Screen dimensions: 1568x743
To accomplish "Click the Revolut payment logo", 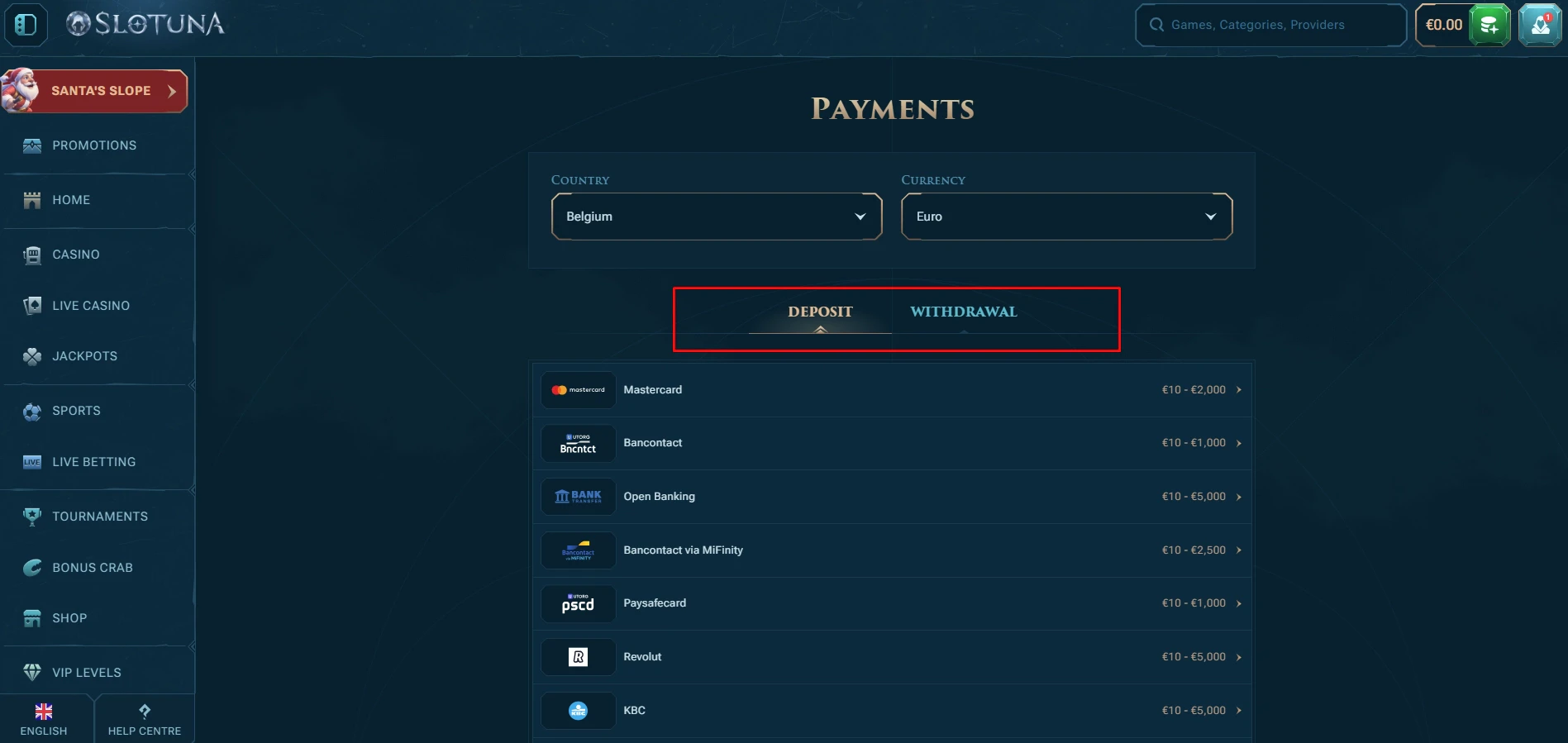I will click(578, 657).
